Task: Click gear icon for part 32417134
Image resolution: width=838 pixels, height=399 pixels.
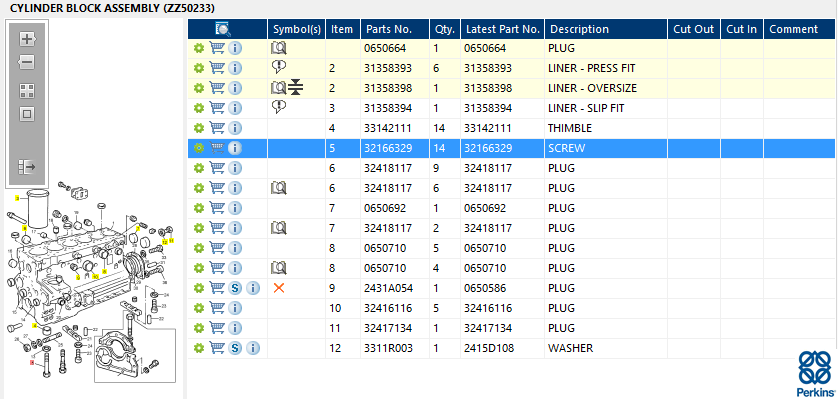Action: (x=199, y=328)
